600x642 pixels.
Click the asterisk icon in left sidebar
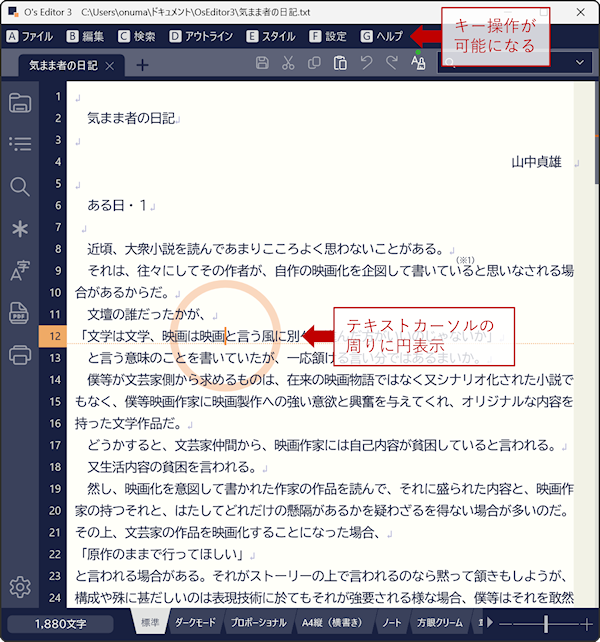(x=19, y=229)
